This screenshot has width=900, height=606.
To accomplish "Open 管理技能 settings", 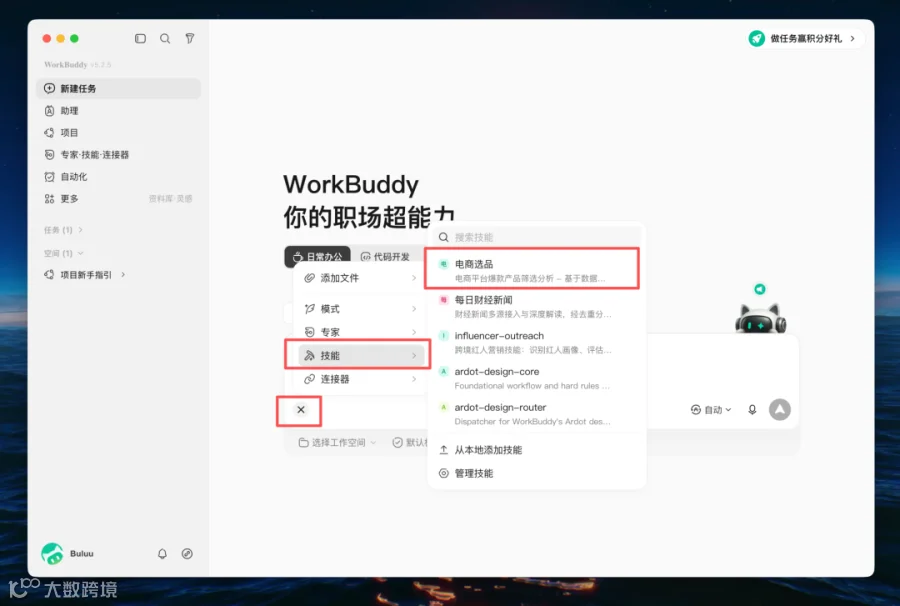I will pos(537,473).
